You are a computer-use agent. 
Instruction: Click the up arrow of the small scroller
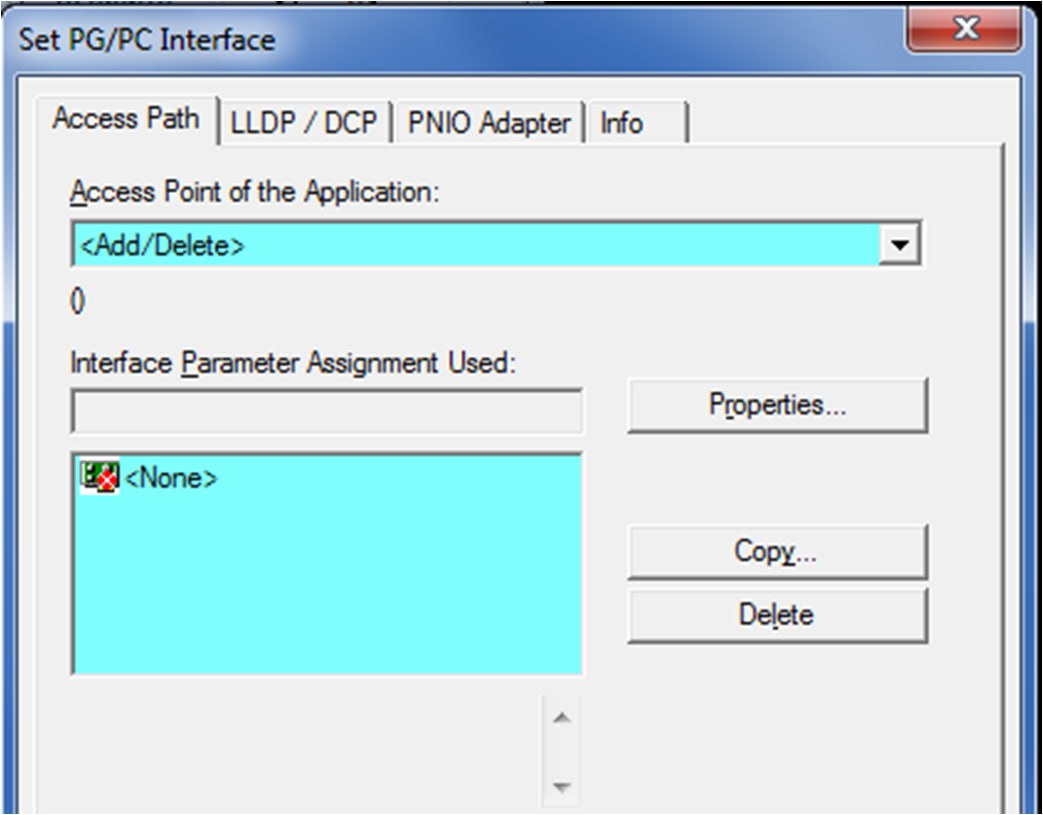click(x=562, y=718)
